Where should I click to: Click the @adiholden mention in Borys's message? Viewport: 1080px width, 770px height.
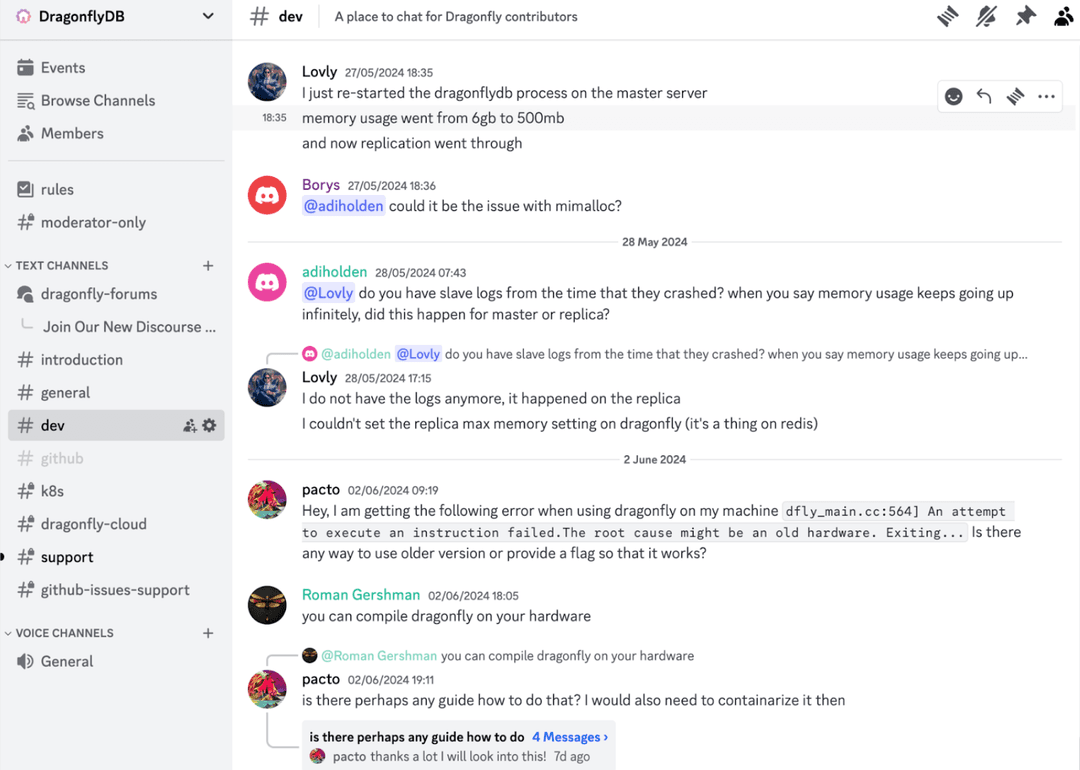343,206
